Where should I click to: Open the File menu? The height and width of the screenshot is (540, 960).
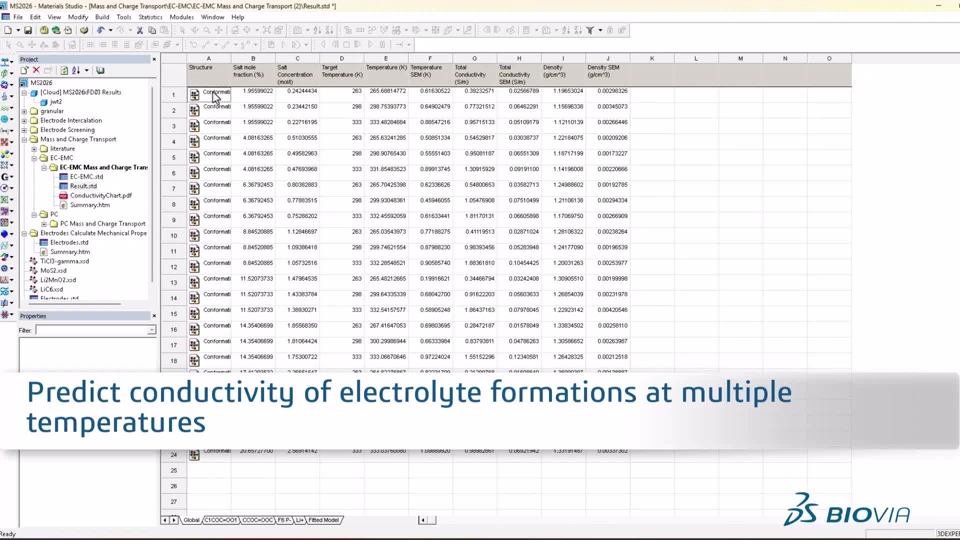(x=18, y=17)
